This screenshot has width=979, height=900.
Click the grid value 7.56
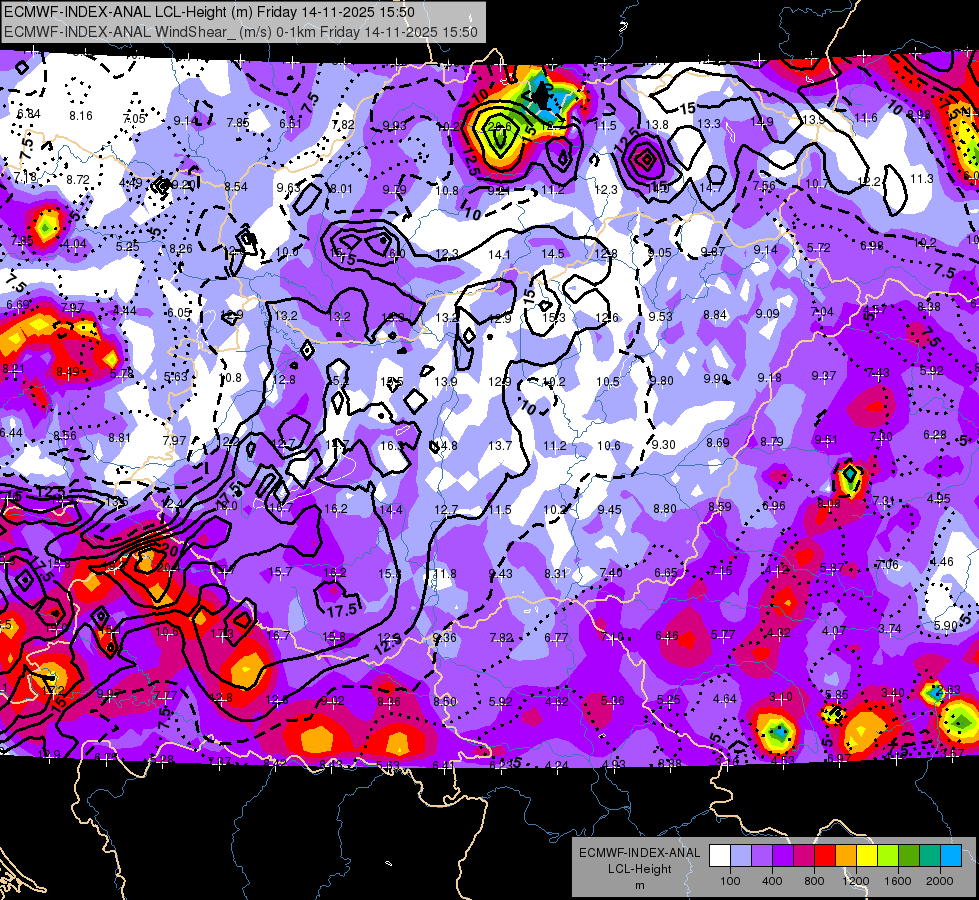coord(764,185)
